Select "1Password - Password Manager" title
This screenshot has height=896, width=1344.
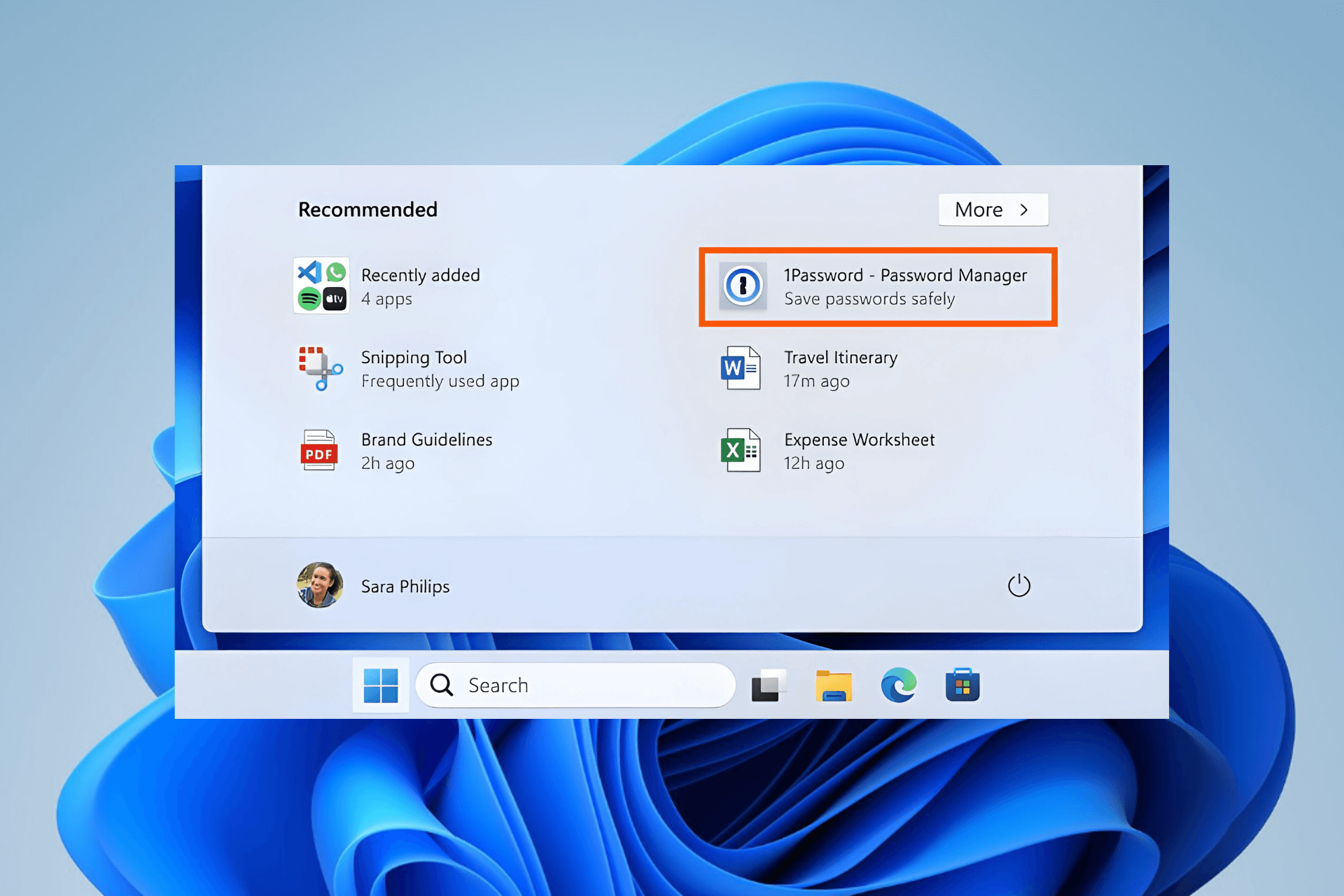coord(905,275)
